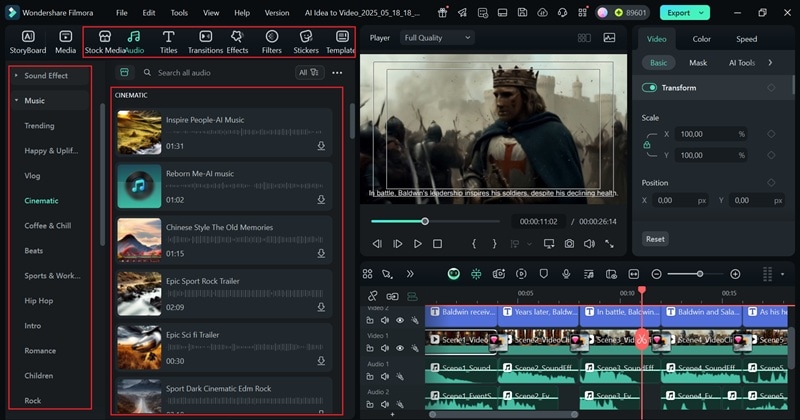800x420 pixels.
Task: Click the Mark In curly brace icon
Action: click(x=474, y=244)
